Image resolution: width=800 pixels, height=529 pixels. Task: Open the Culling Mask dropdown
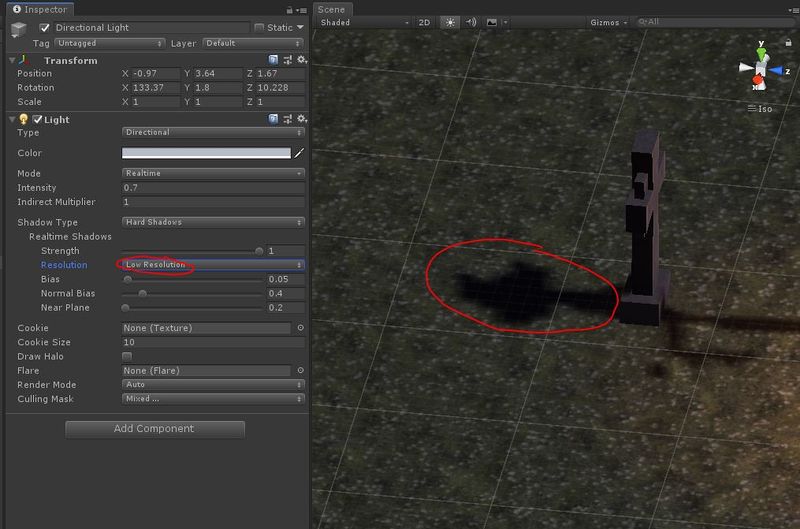point(213,398)
